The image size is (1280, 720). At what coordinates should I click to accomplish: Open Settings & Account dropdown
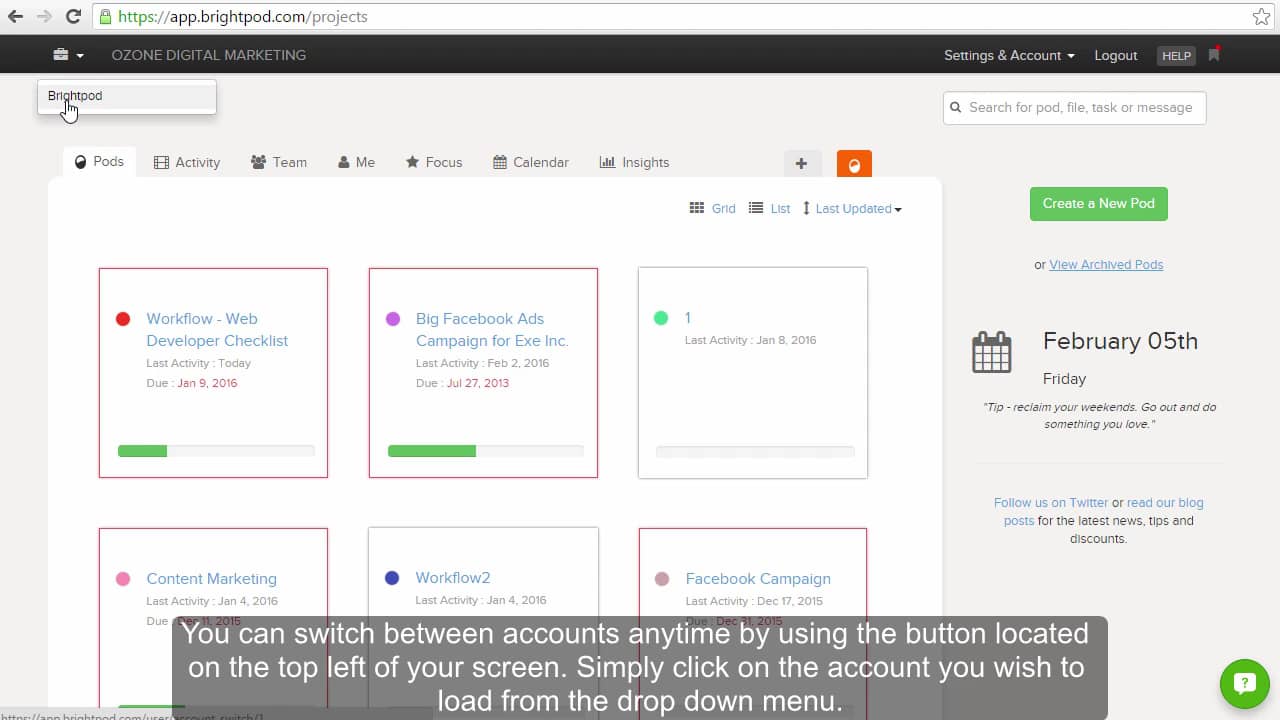tap(1009, 55)
